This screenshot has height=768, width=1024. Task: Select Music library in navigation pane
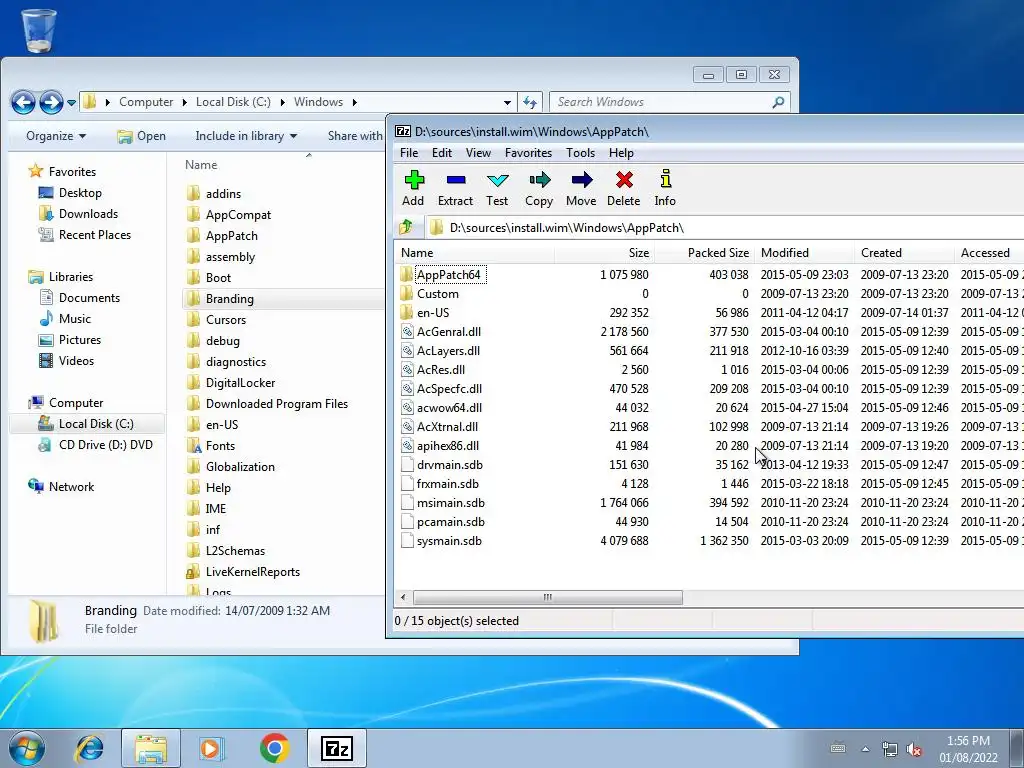point(74,319)
